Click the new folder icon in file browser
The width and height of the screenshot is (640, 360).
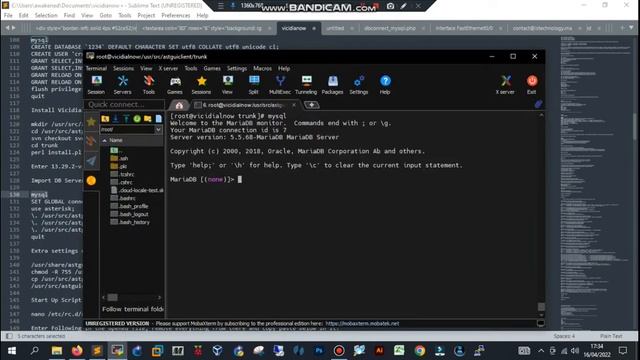click(147, 119)
